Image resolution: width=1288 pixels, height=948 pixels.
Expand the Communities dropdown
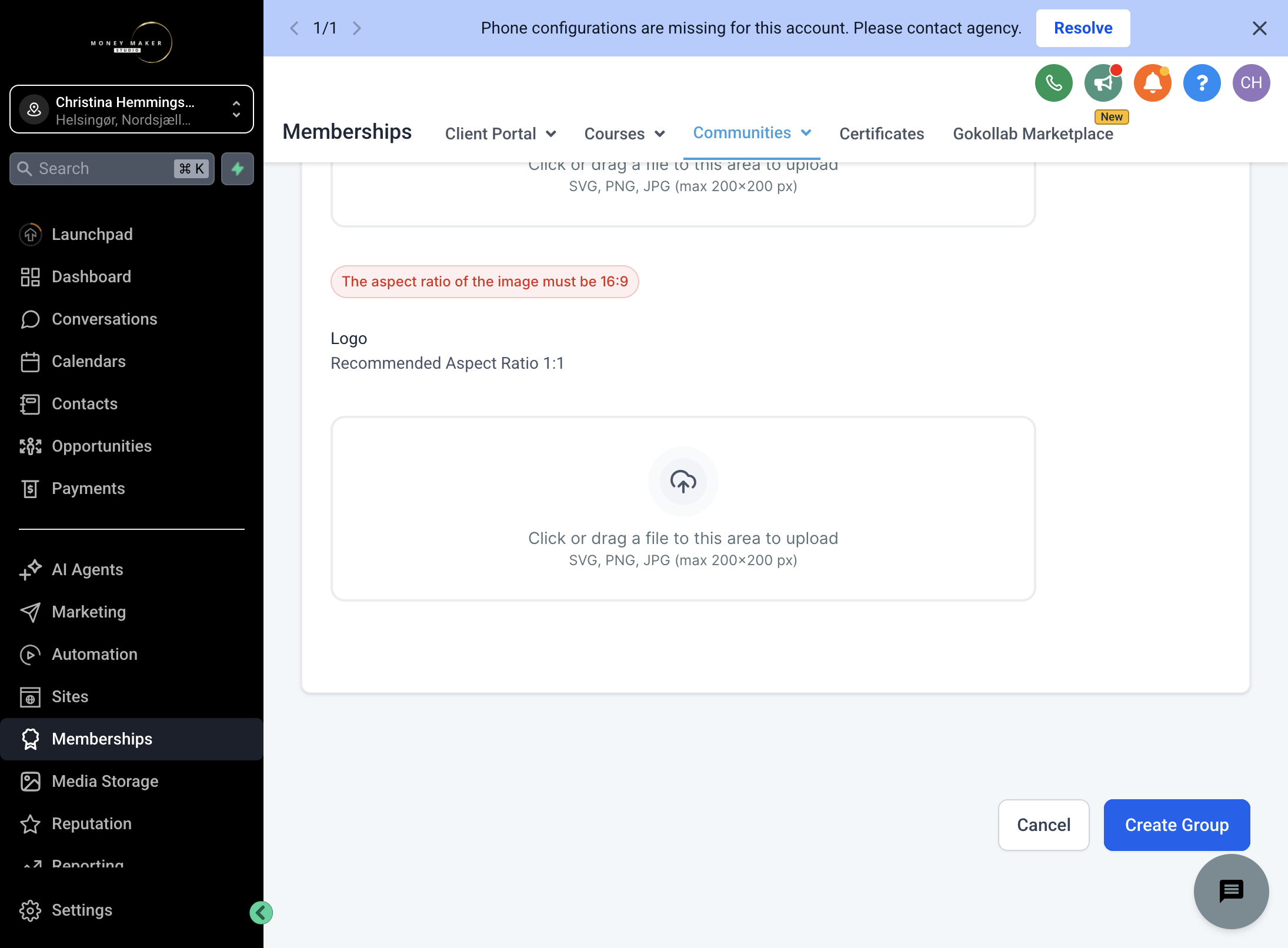coord(752,133)
